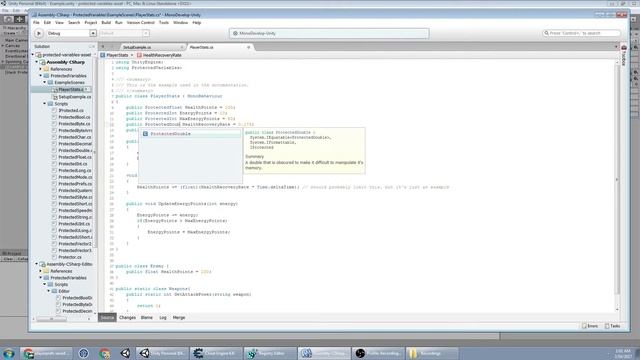The width and height of the screenshot is (640, 360).
Task: Open the Debug configuration dropdown
Action: point(71,33)
